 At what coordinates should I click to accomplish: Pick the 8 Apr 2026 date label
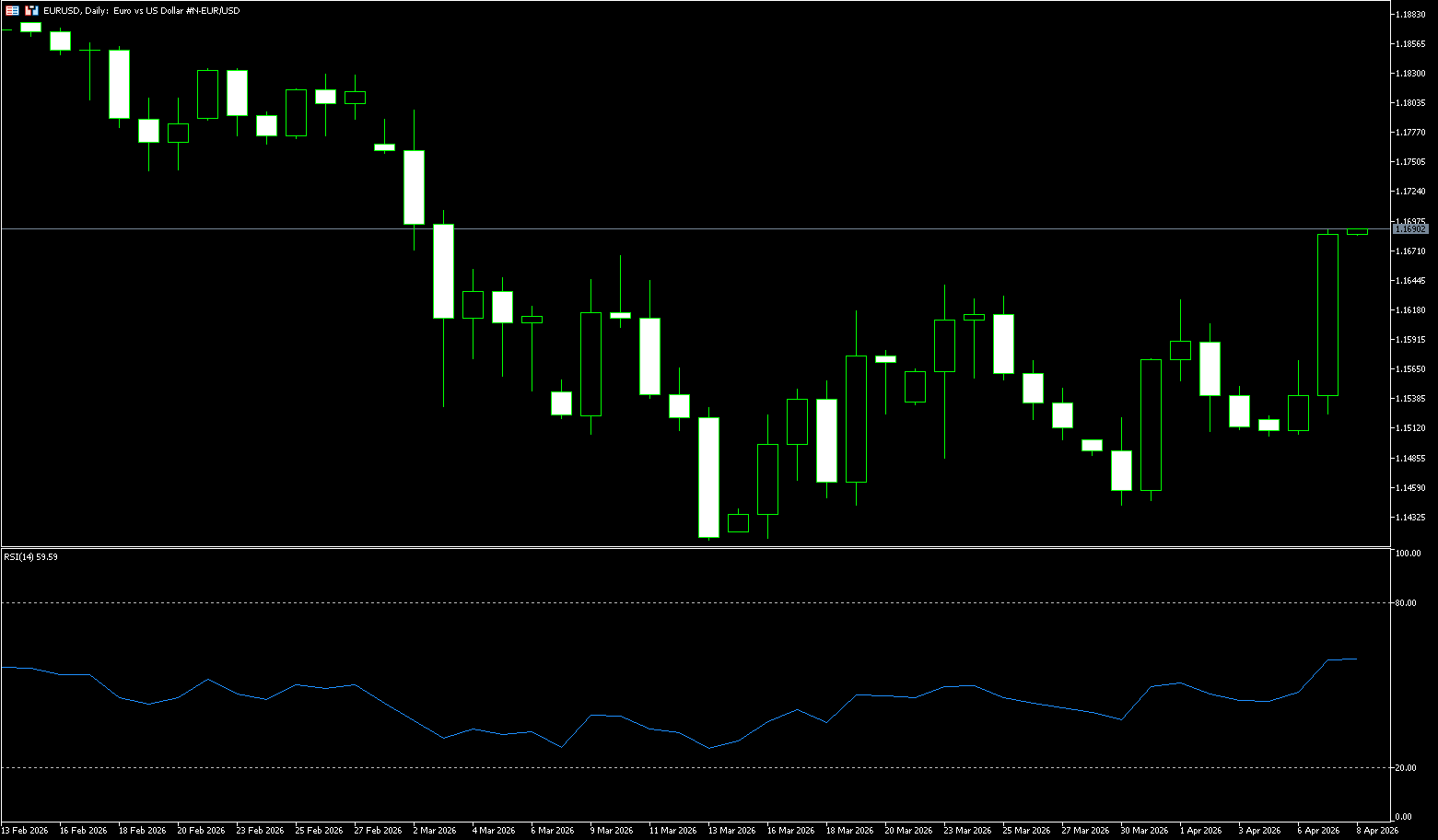click(x=1376, y=830)
